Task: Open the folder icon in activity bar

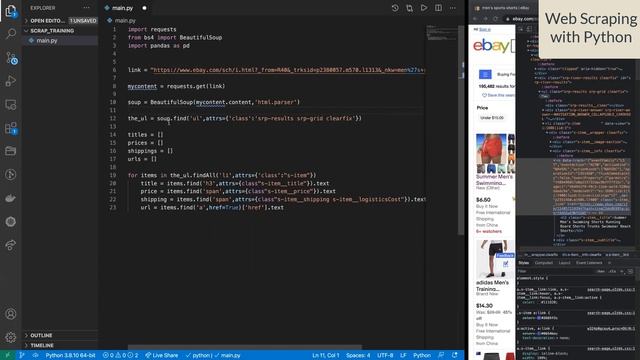Action: click(11, 151)
